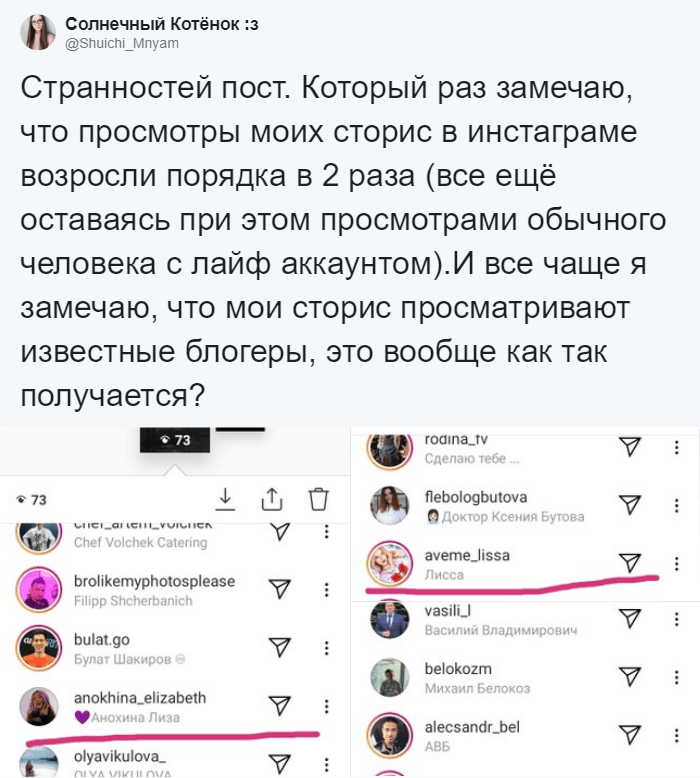
Task: Open the alecsandr_bel profile picture
Action: coord(389,736)
